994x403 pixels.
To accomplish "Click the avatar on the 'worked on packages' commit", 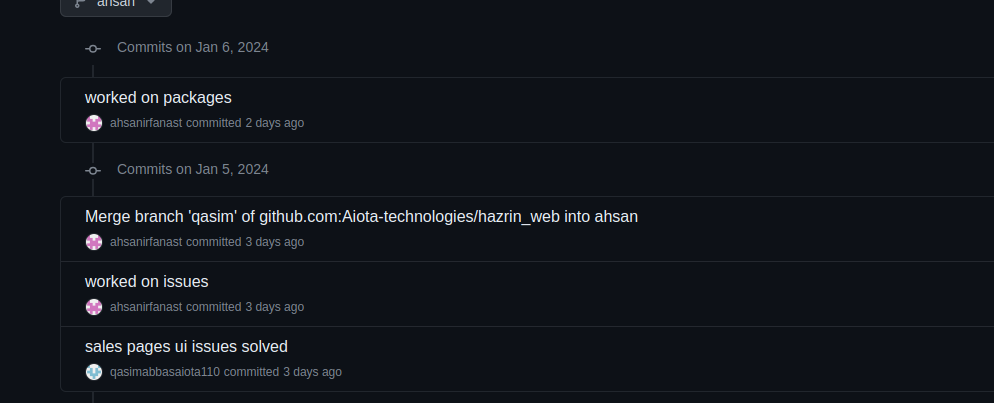I will pos(94,123).
